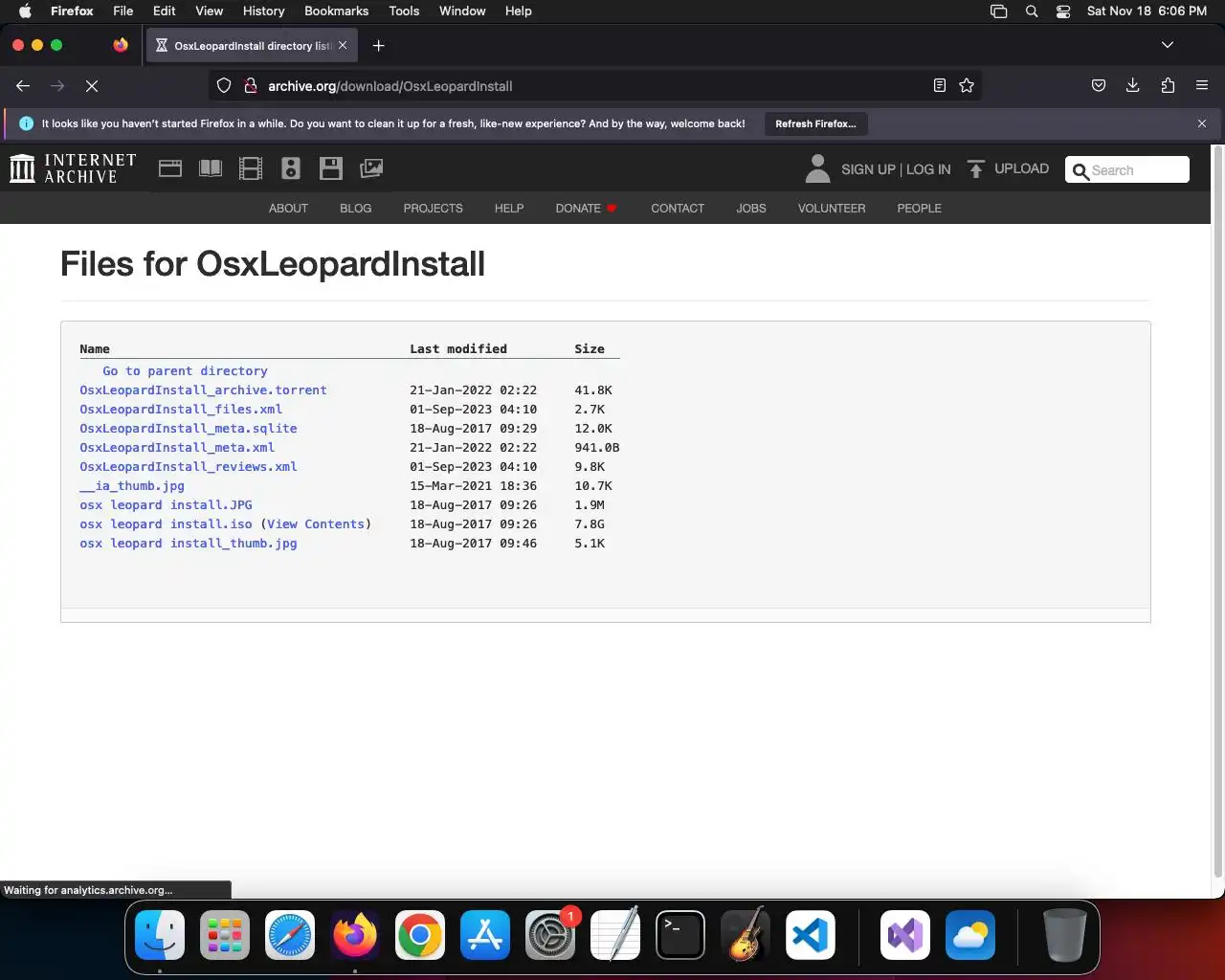This screenshot has height=980, width=1225.
Task: Save page to Pocket
Action: coord(1099,86)
